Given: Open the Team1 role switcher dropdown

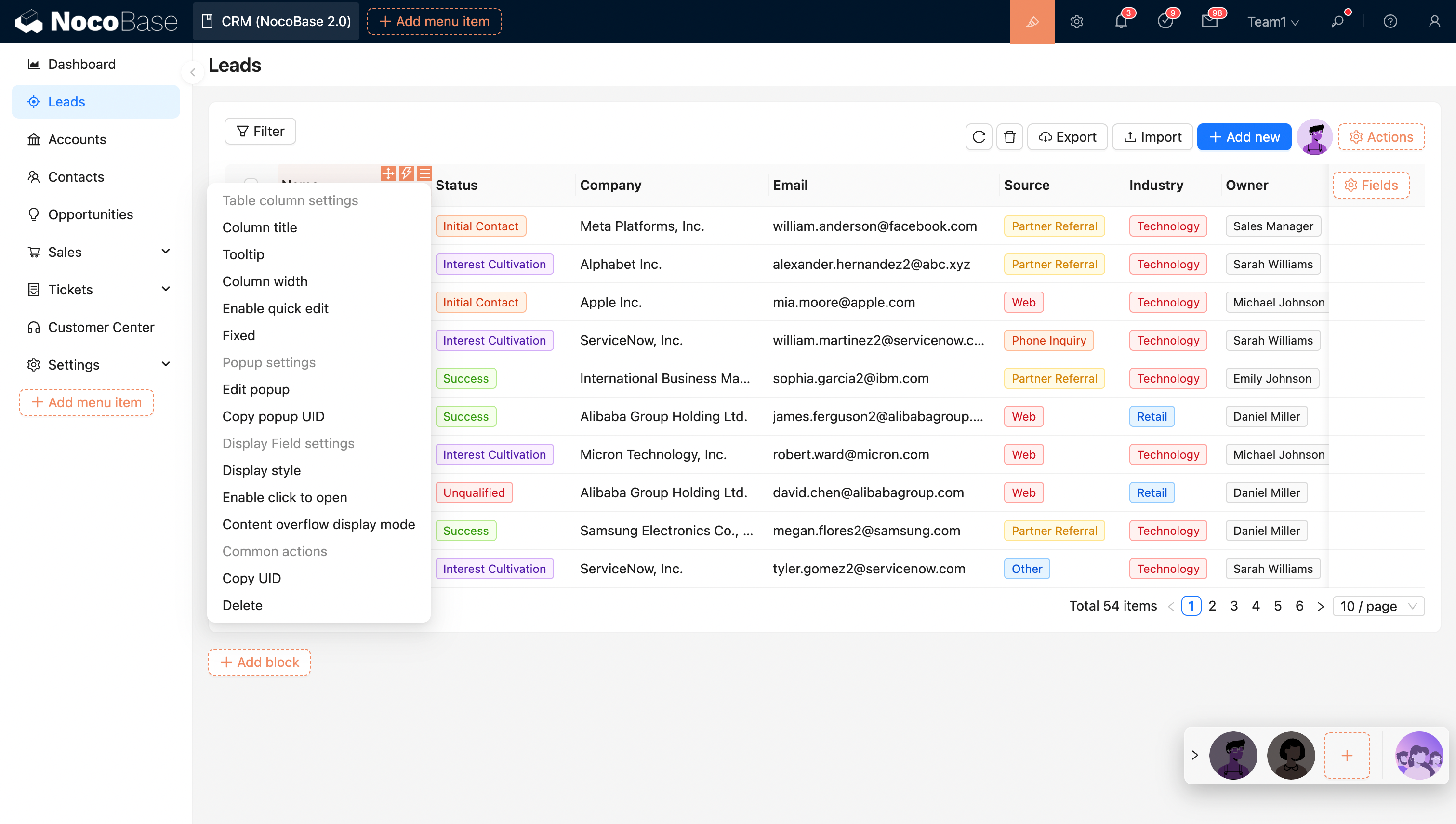Looking at the screenshot, I should point(1273,22).
